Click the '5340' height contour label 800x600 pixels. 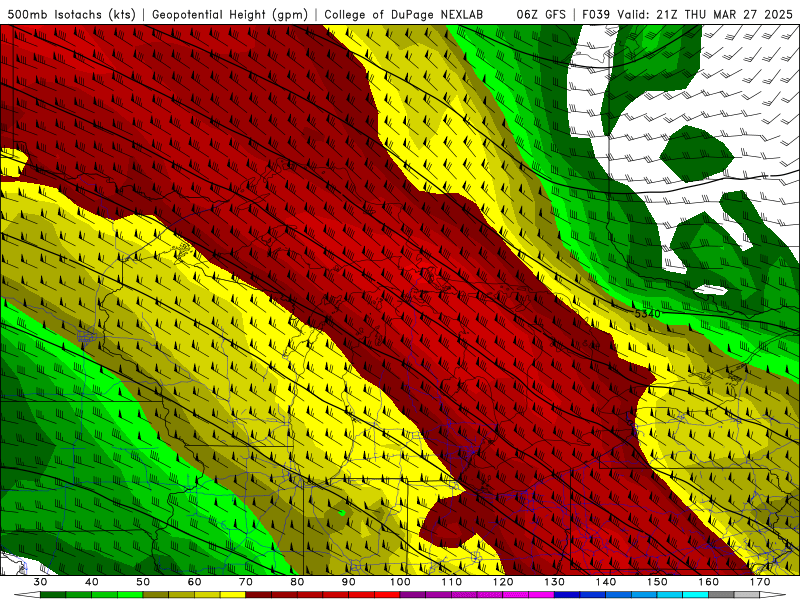click(x=647, y=314)
